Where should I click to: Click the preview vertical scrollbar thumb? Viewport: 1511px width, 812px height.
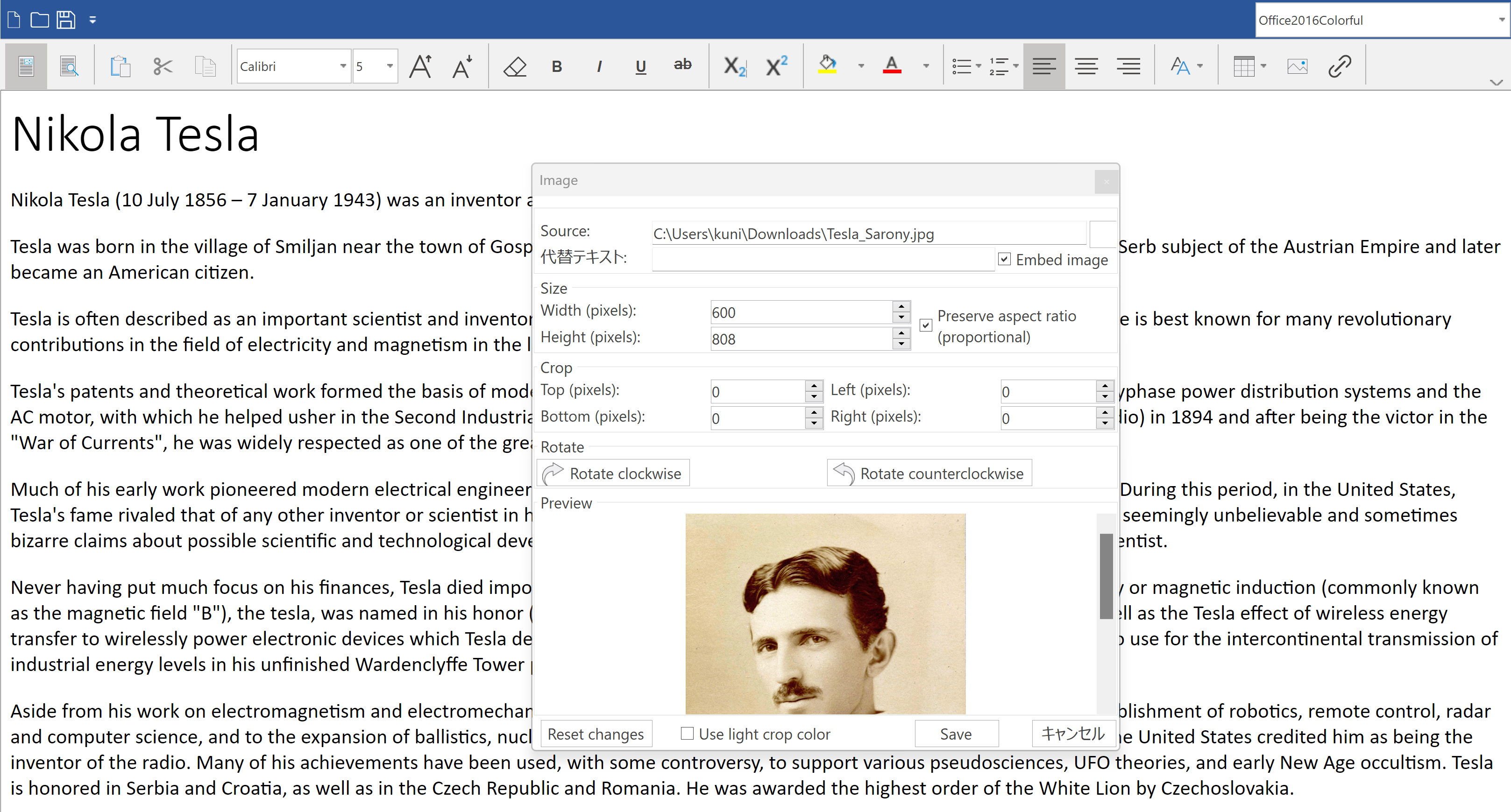(1106, 576)
